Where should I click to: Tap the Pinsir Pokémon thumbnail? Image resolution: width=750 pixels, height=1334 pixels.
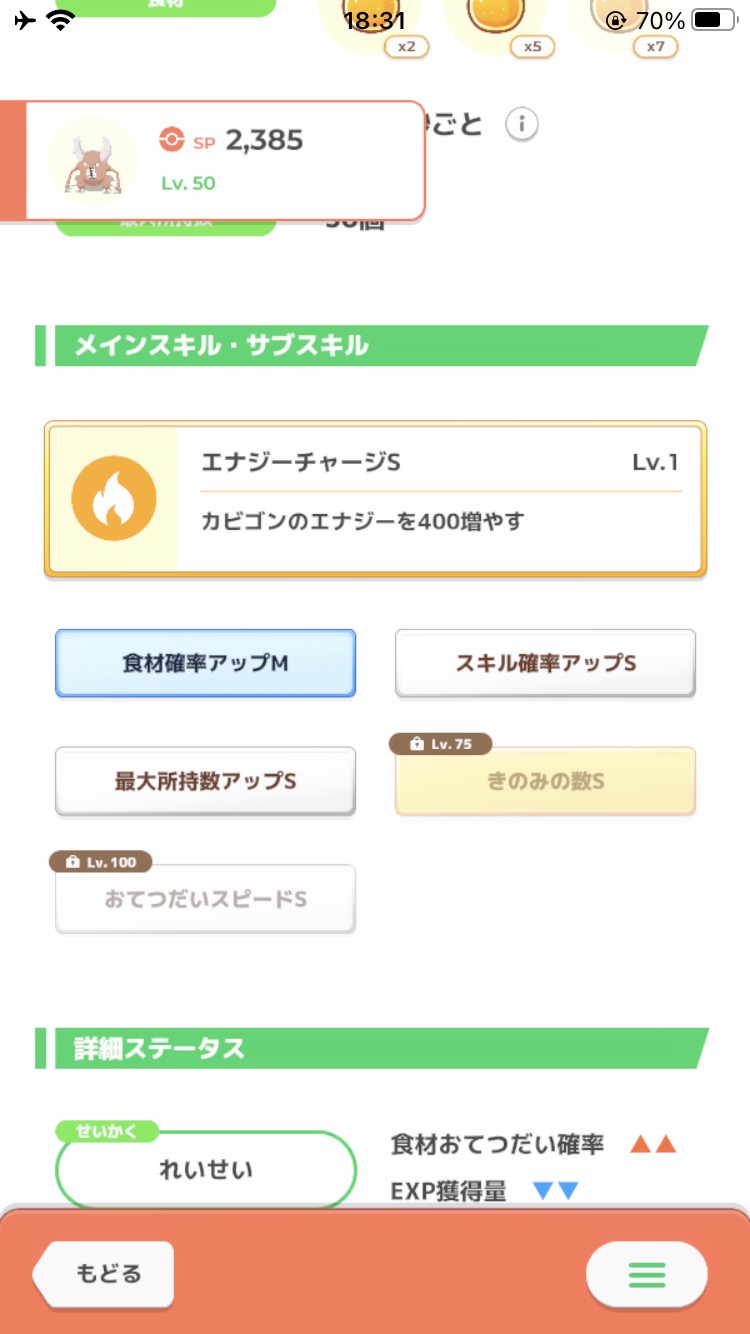[x=93, y=160]
